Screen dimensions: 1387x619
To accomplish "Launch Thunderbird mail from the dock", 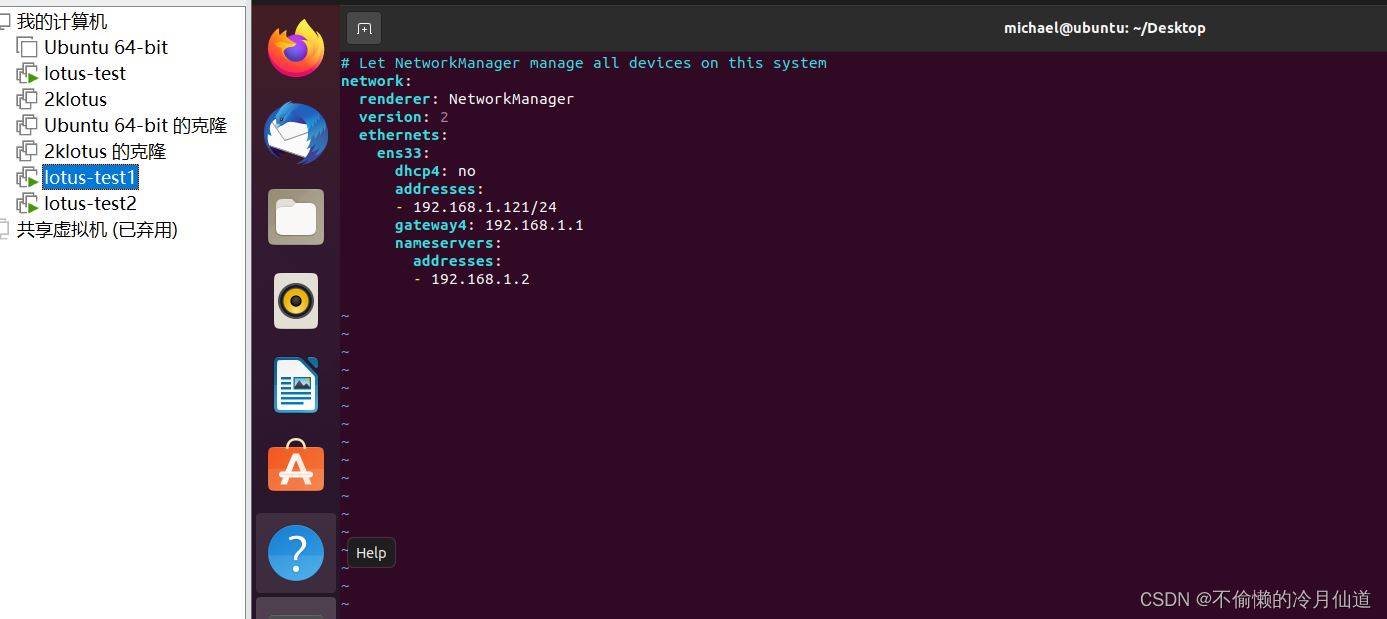I will click(x=296, y=133).
